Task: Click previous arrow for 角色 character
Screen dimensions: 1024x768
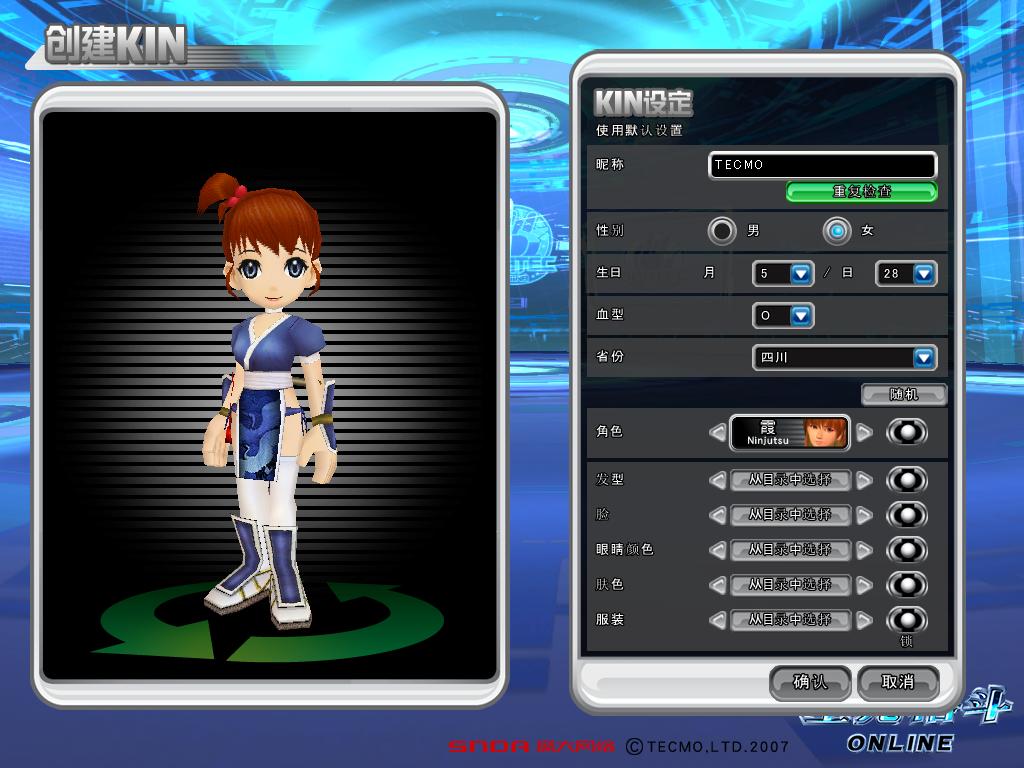Action: coord(717,432)
